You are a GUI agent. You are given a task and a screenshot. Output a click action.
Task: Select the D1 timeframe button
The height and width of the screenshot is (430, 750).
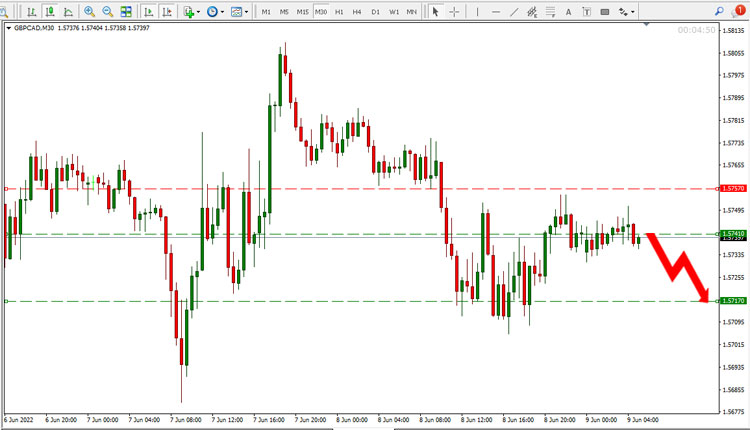tap(375, 11)
